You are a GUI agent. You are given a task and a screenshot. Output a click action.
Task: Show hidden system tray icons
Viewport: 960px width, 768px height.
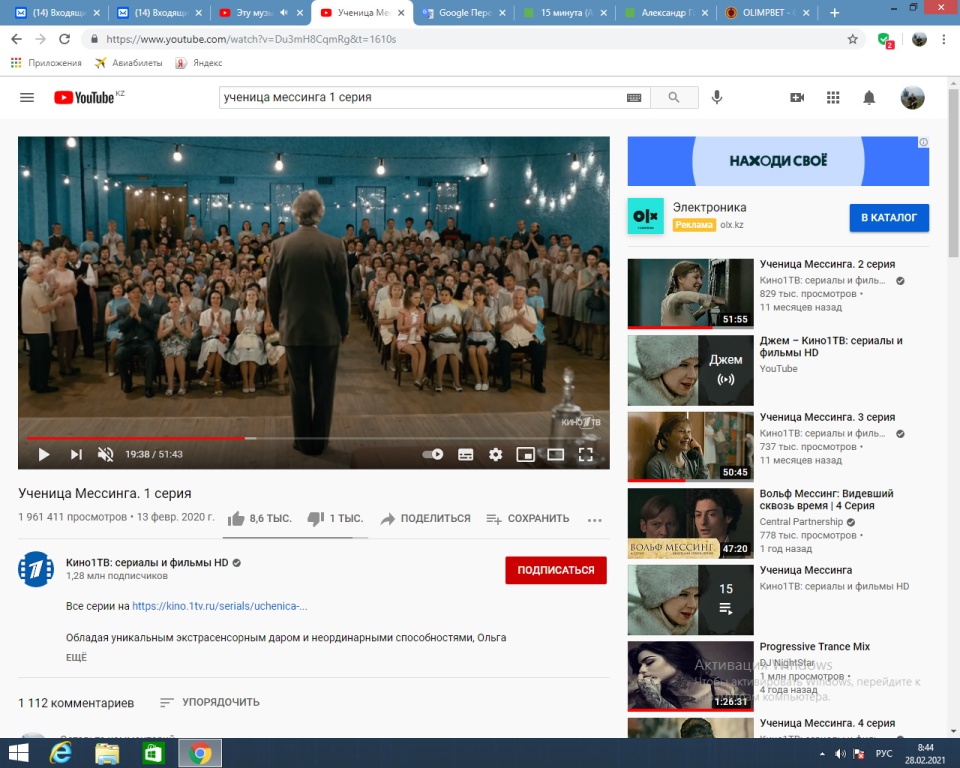pos(822,754)
